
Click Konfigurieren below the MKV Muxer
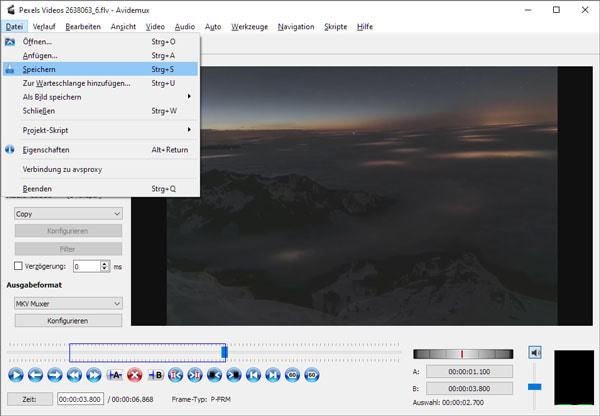tap(67, 320)
